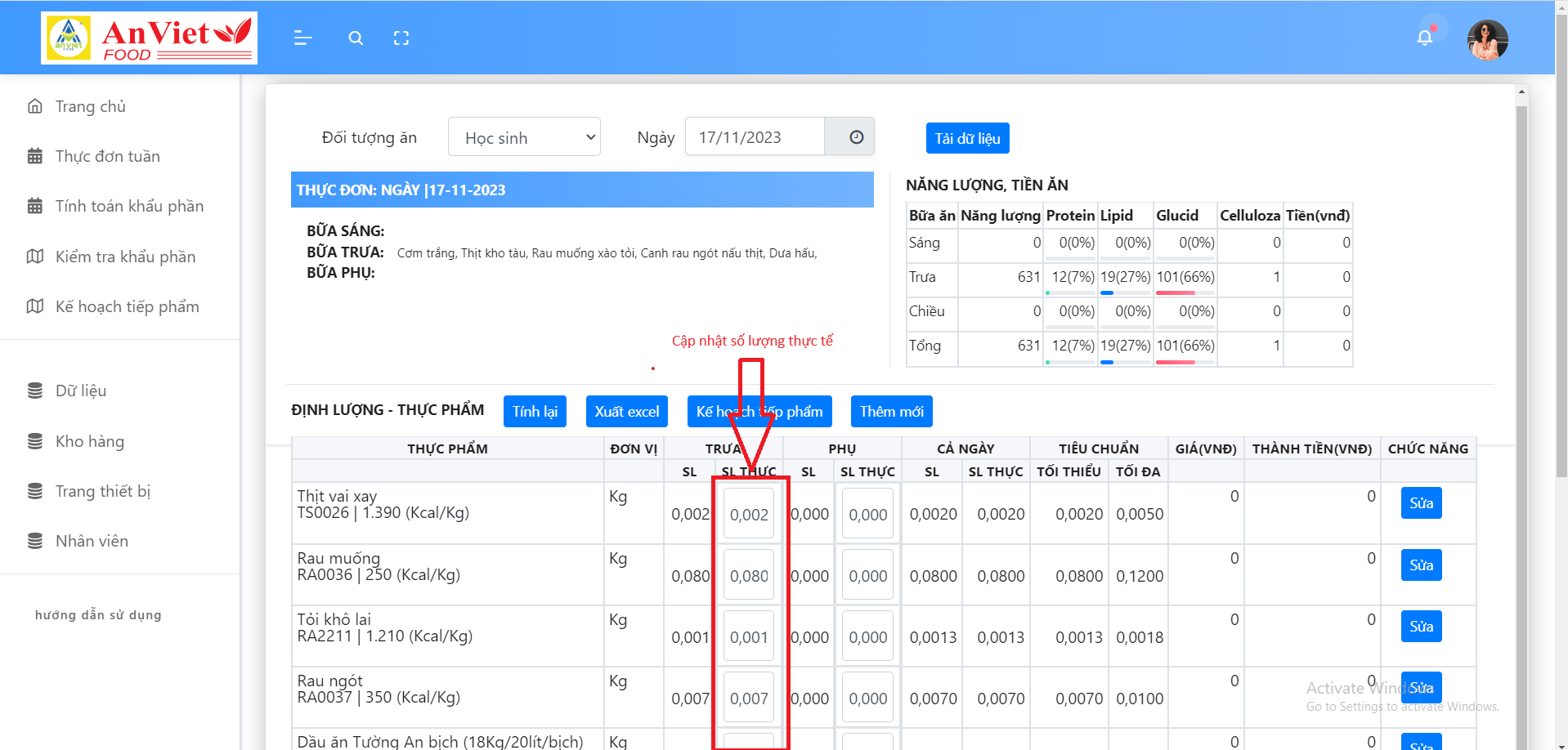Open the notification bell
The width and height of the screenshot is (1568, 750).
pos(1424,38)
